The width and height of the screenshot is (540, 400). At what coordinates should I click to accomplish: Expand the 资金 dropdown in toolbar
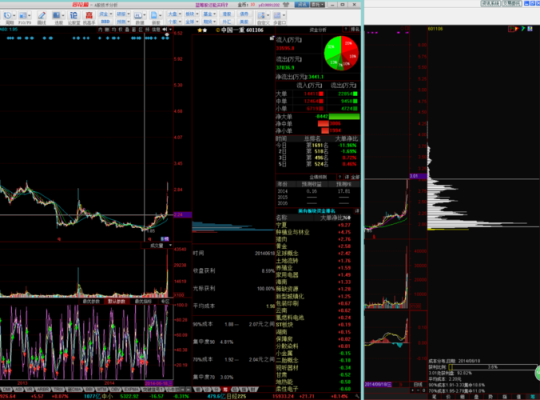106,14
